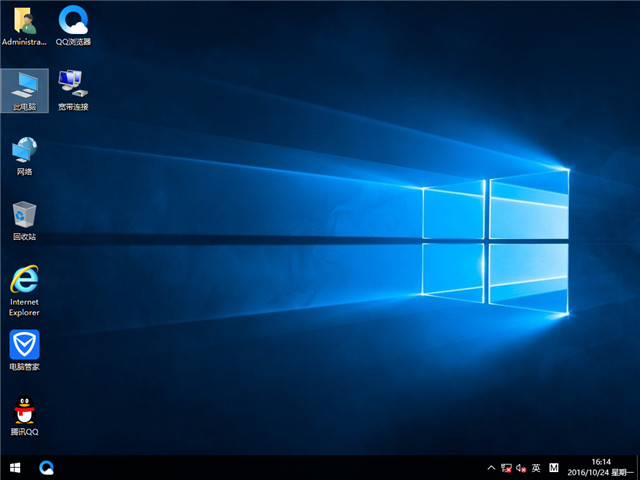Expand the hidden system tray icons
The height and width of the screenshot is (480, 640).
[490, 467]
